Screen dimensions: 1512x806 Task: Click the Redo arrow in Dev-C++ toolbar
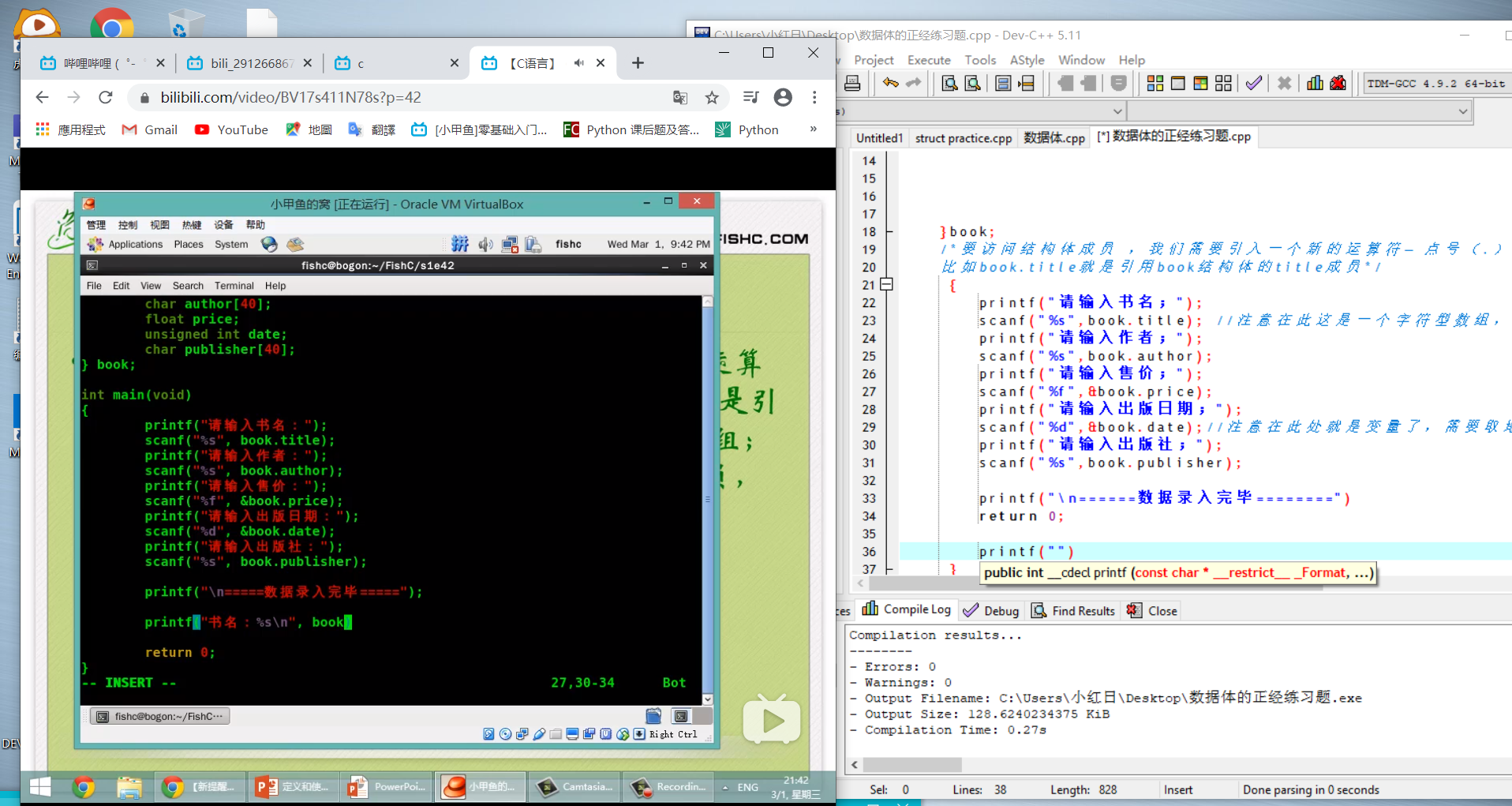[914, 83]
